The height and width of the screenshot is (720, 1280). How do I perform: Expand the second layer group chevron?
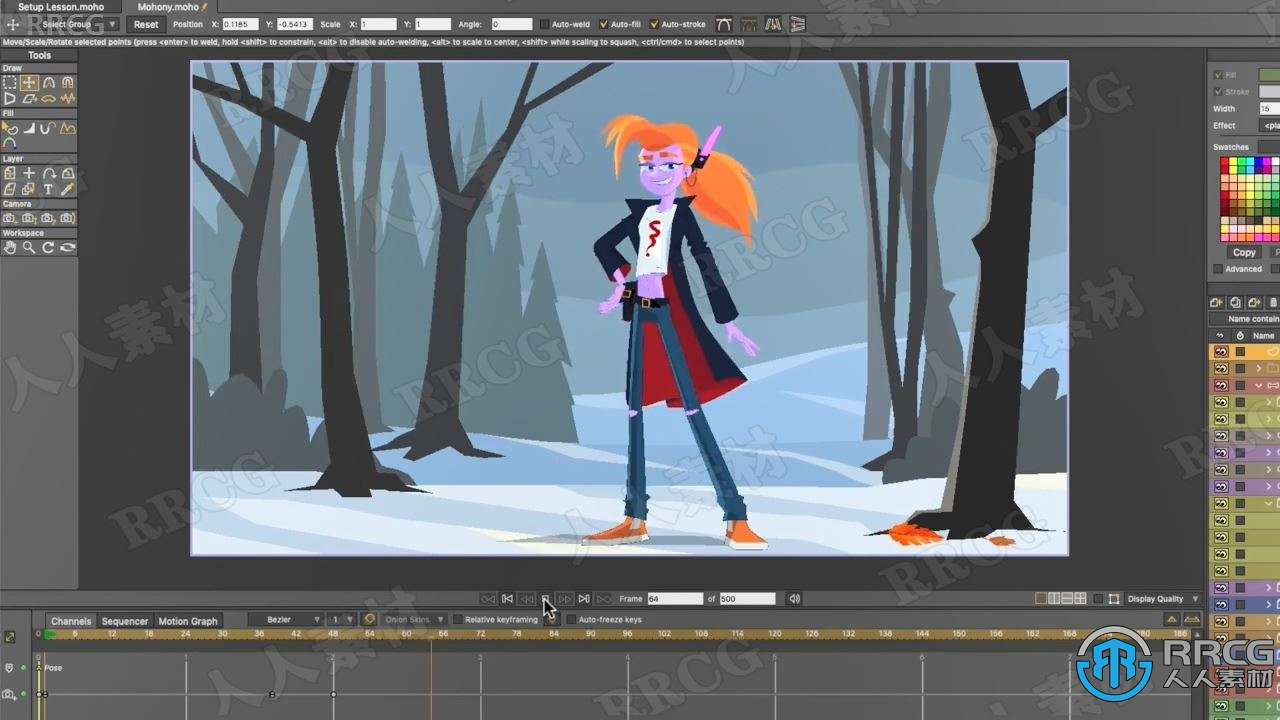click(x=1258, y=369)
